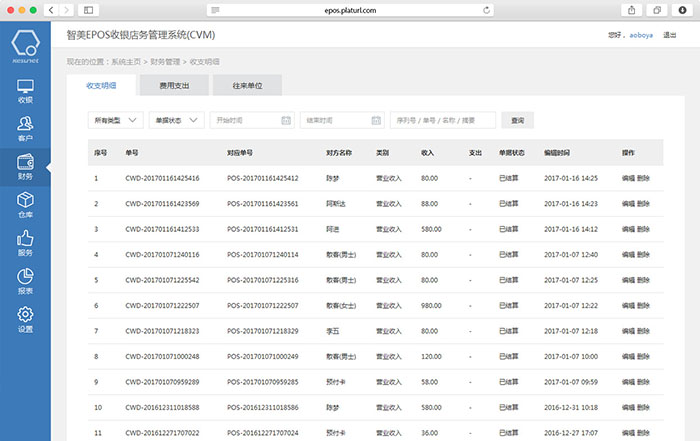Image resolution: width=700 pixels, height=441 pixels.
Task: Click 编辑 for row CWD-201612311018588
Action: coord(628,407)
